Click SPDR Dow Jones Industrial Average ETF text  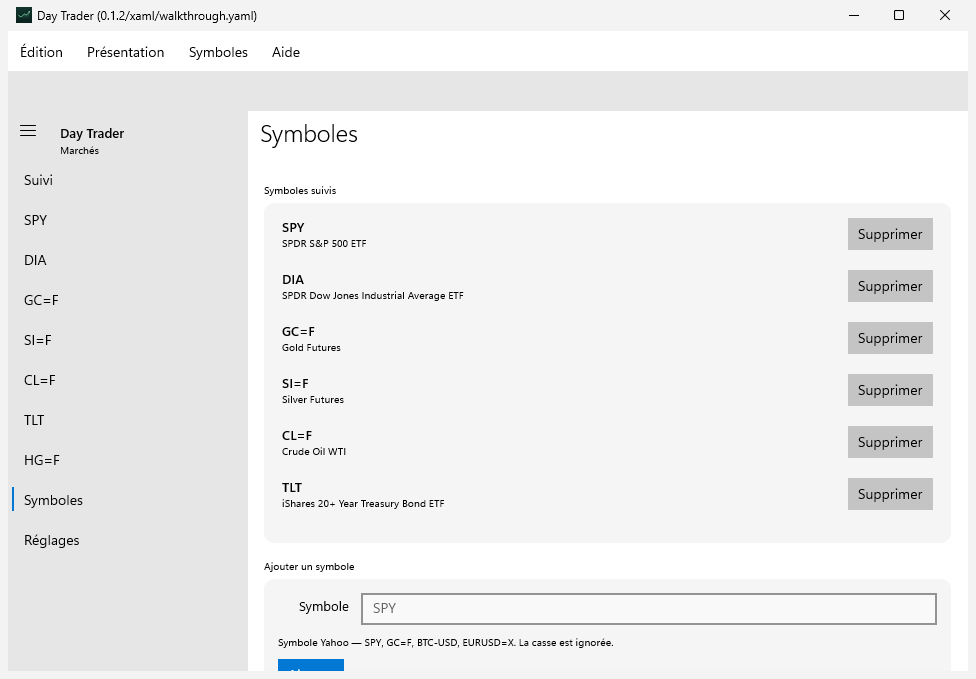(x=372, y=296)
